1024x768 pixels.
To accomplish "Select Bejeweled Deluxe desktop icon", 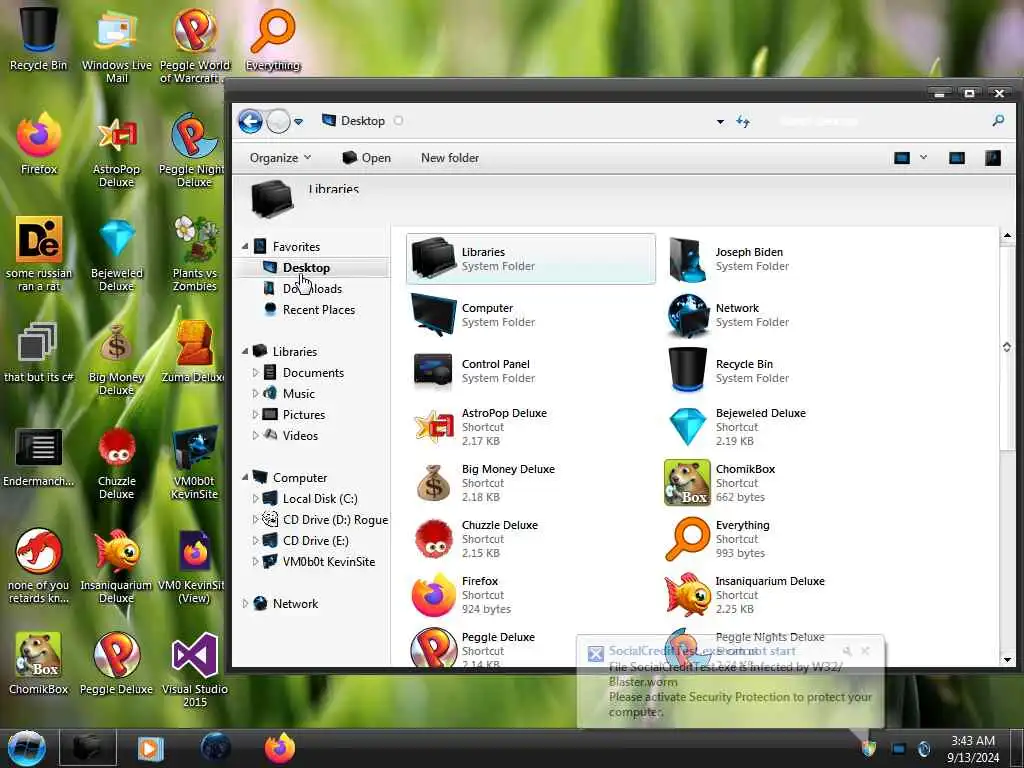I will click(116, 253).
